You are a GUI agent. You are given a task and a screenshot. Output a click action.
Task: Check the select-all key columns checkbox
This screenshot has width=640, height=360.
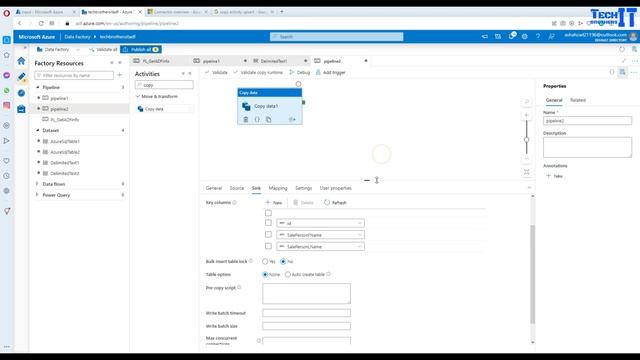[268, 213]
